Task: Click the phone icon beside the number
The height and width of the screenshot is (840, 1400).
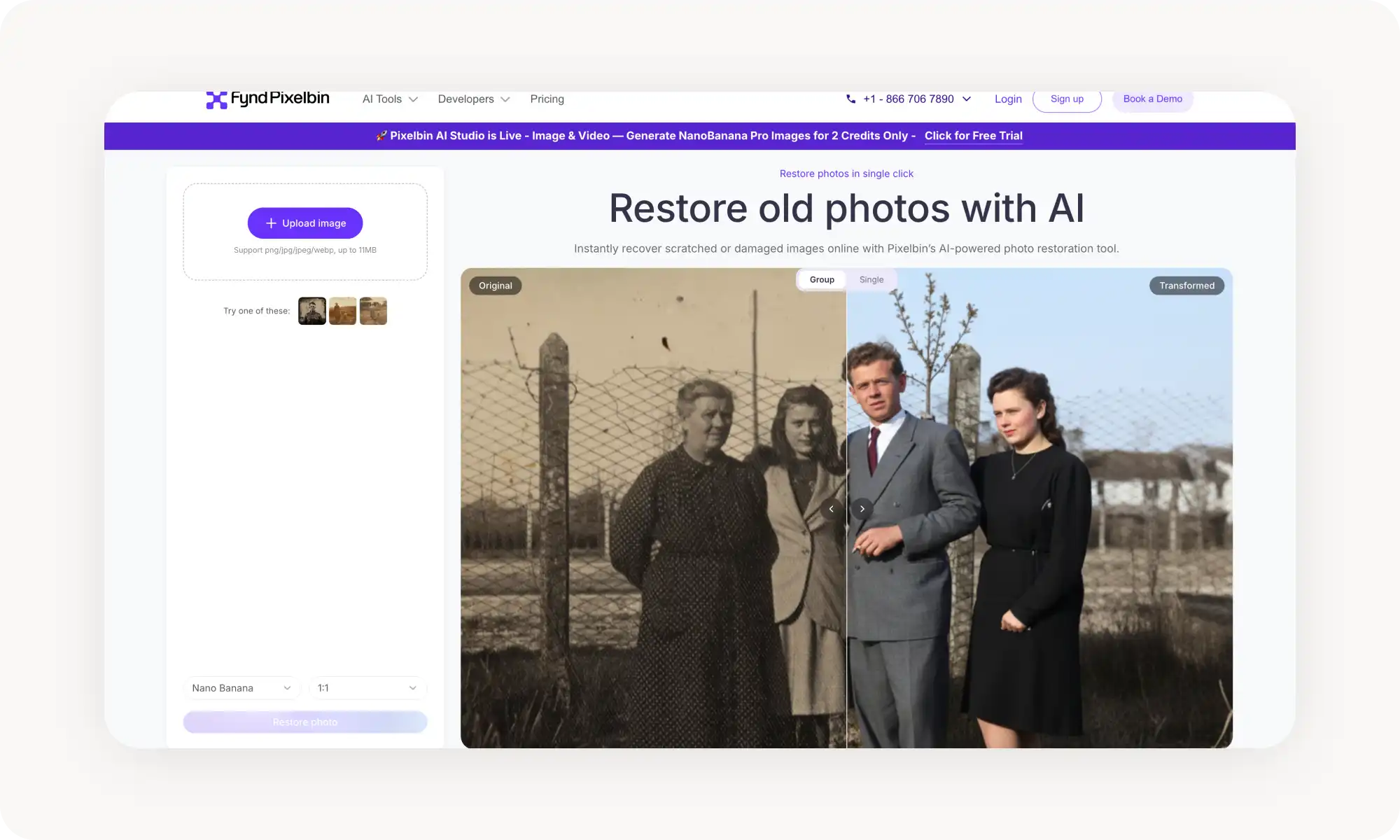Action: (850, 99)
